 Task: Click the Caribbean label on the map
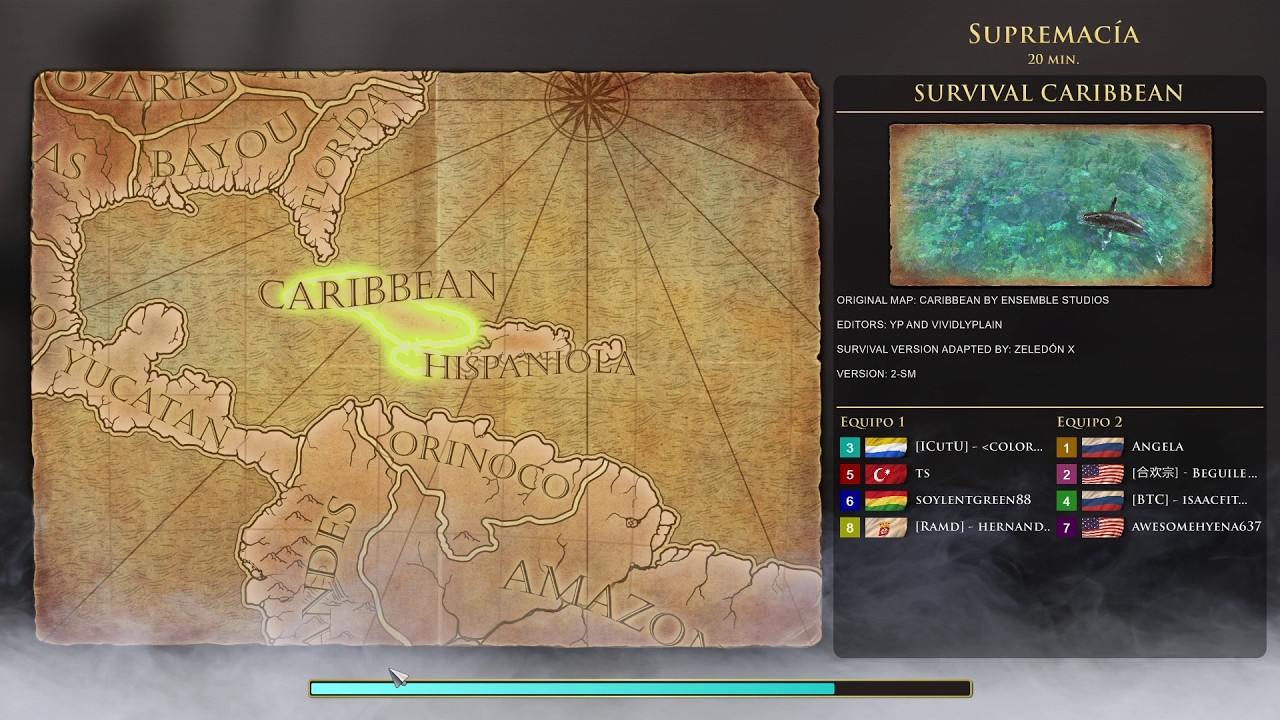(377, 290)
